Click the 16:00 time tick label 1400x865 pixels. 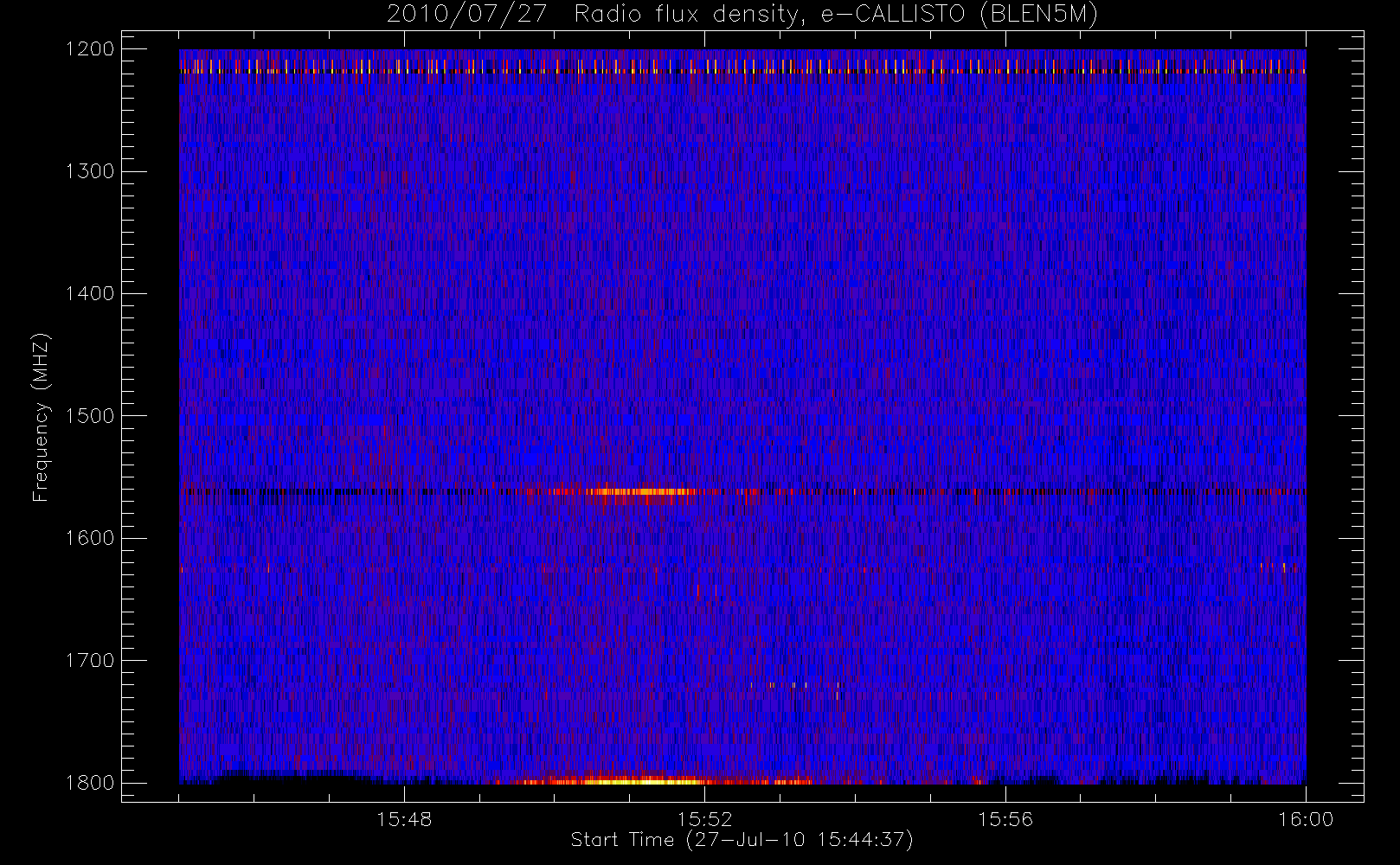pyautogui.click(x=1306, y=818)
